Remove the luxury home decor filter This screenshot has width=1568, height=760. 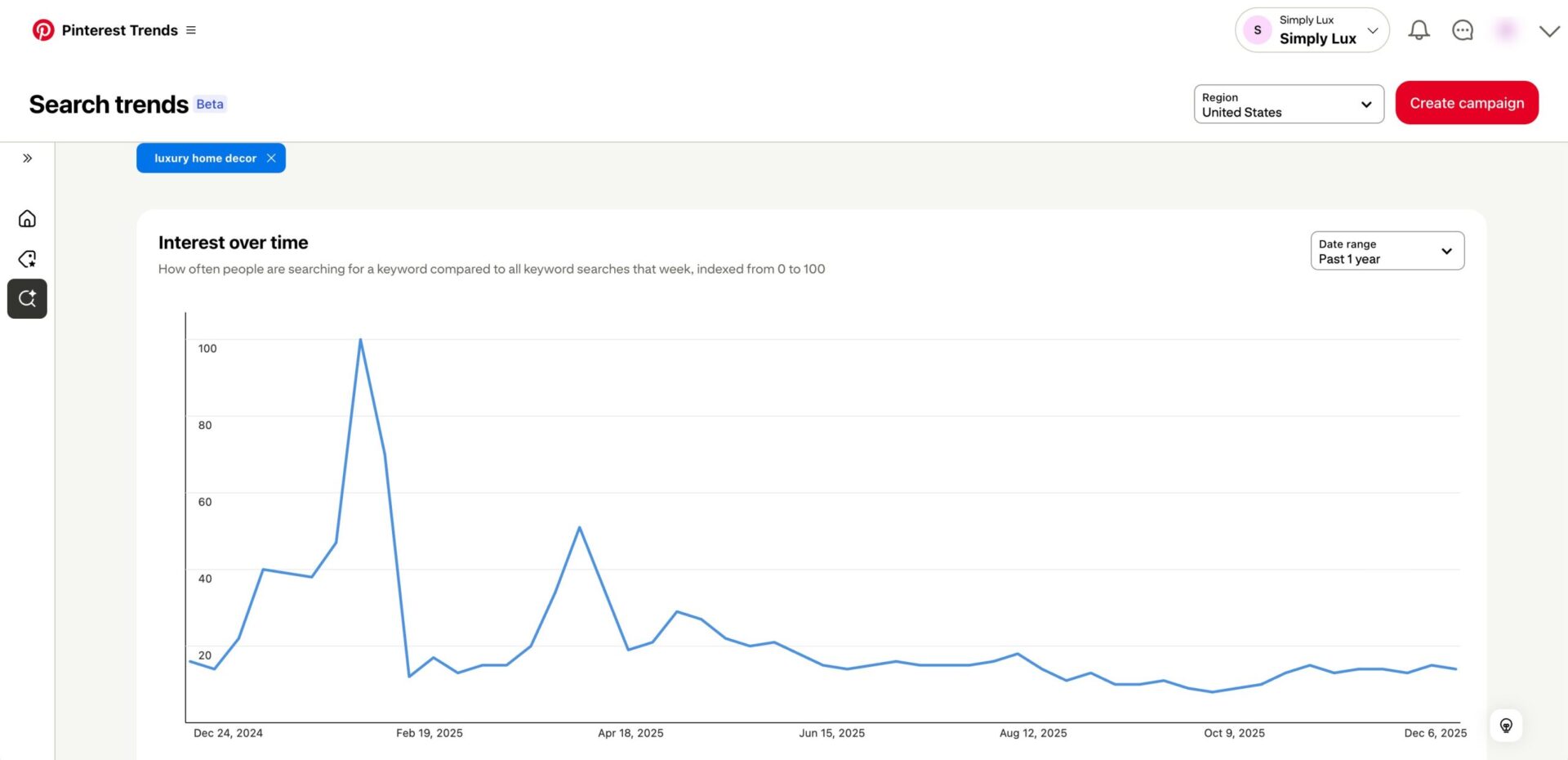(271, 158)
